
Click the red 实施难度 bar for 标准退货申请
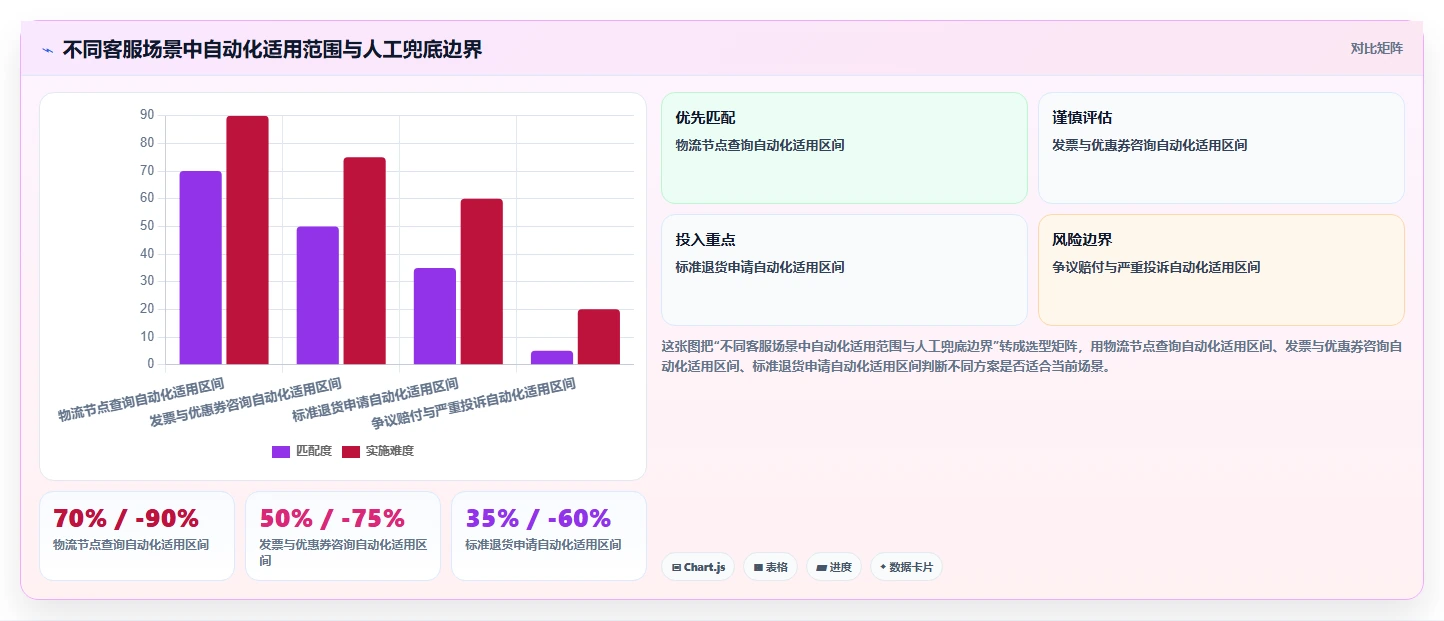tap(481, 281)
